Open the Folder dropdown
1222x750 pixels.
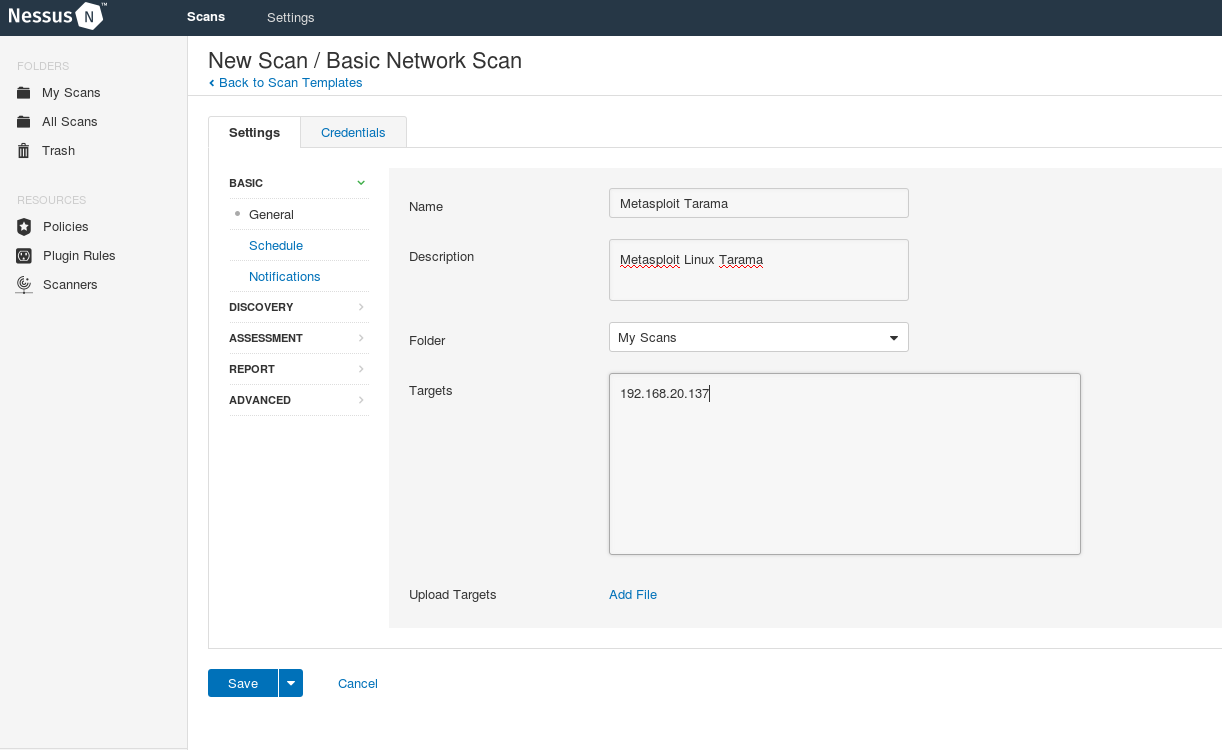tap(759, 337)
